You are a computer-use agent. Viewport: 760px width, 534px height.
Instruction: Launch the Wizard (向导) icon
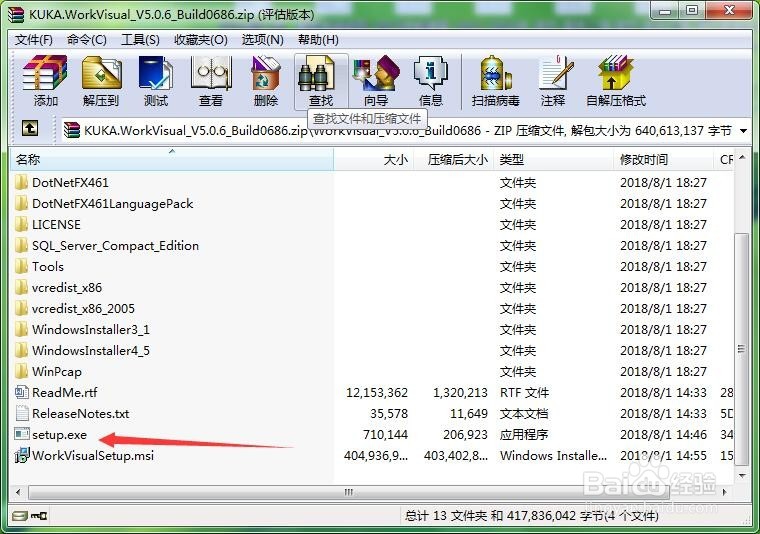[x=376, y=73]
